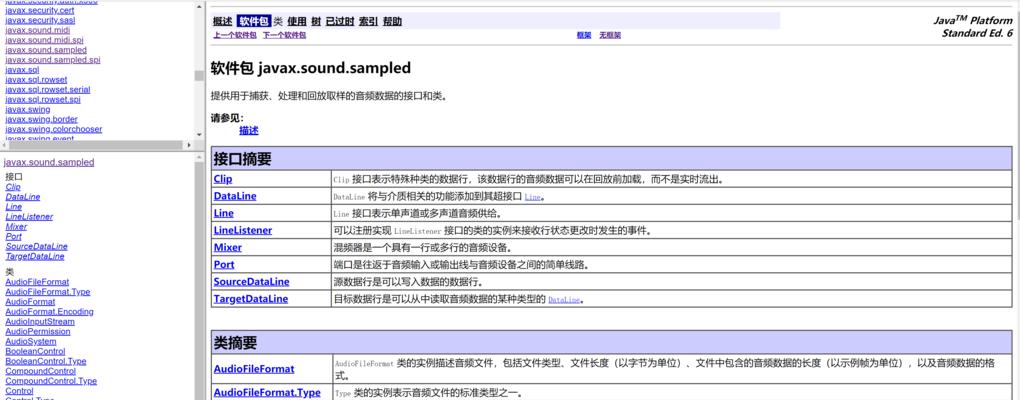1020x400 pixels.
Task: Select javax.sql.rowset.serial in the package list
Action: (x=47, y=89)
